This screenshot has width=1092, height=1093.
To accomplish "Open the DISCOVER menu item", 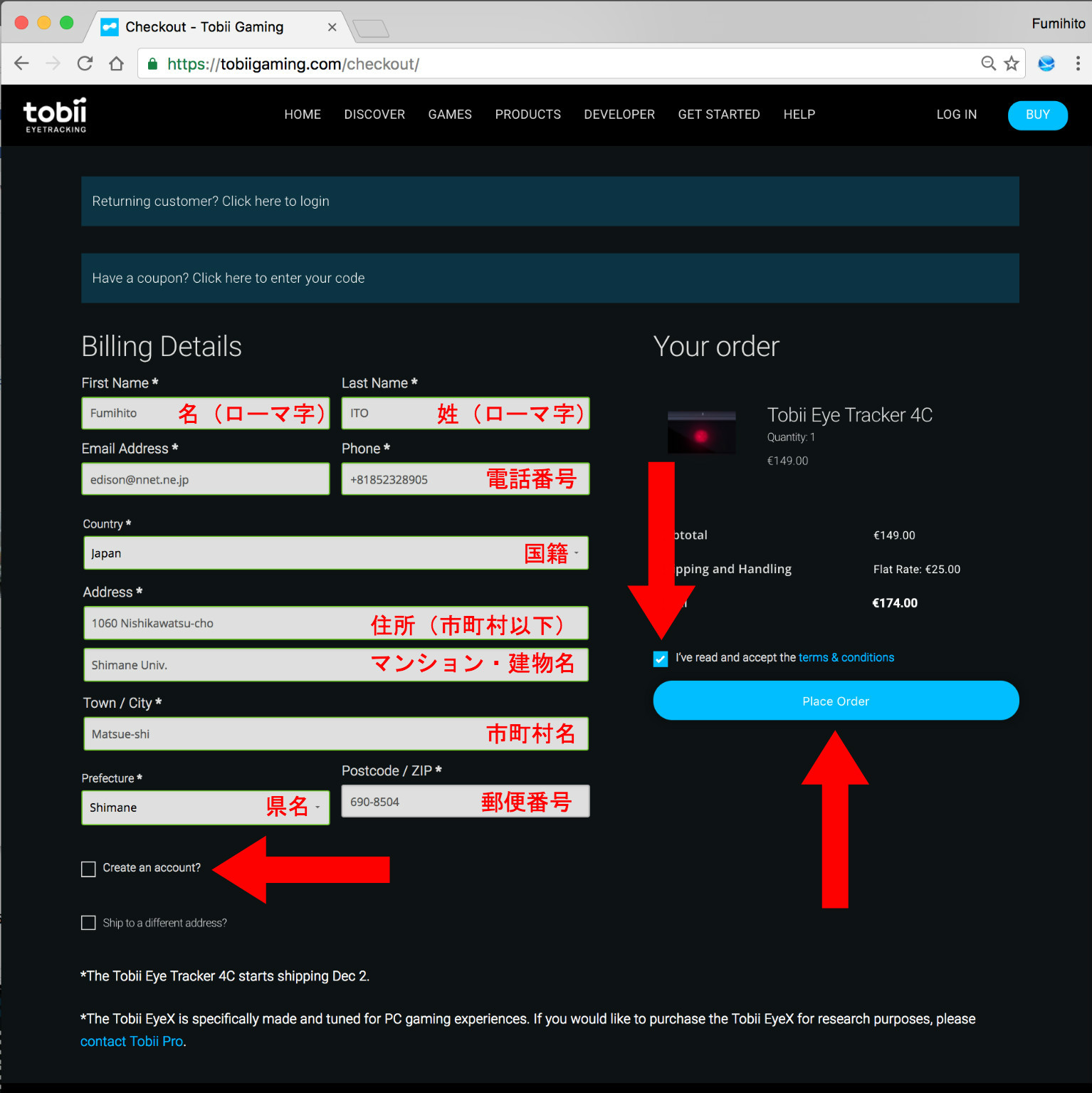I will [x=374, y=115].
